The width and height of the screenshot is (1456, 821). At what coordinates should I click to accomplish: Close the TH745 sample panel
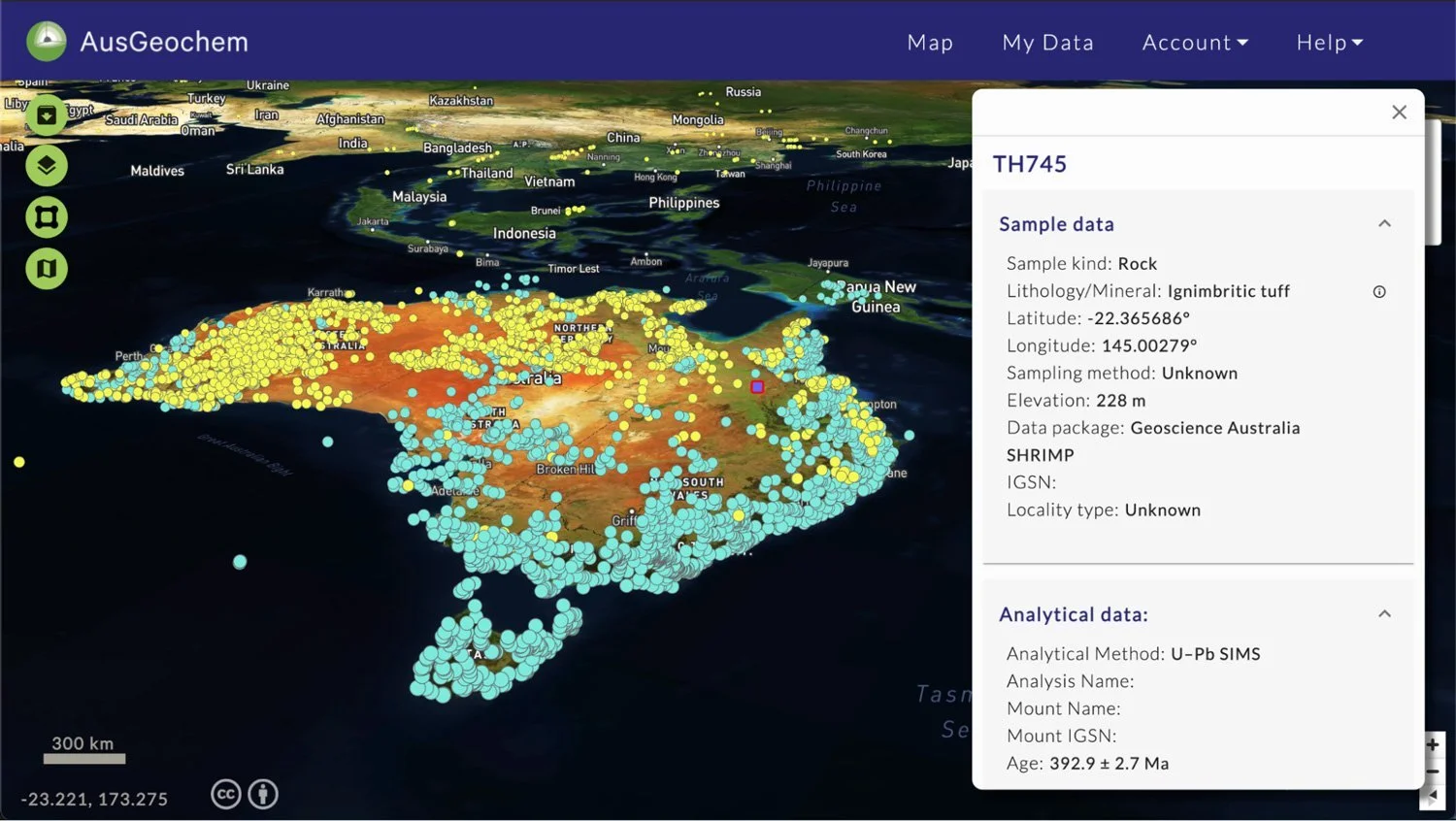pos(1399,113)
